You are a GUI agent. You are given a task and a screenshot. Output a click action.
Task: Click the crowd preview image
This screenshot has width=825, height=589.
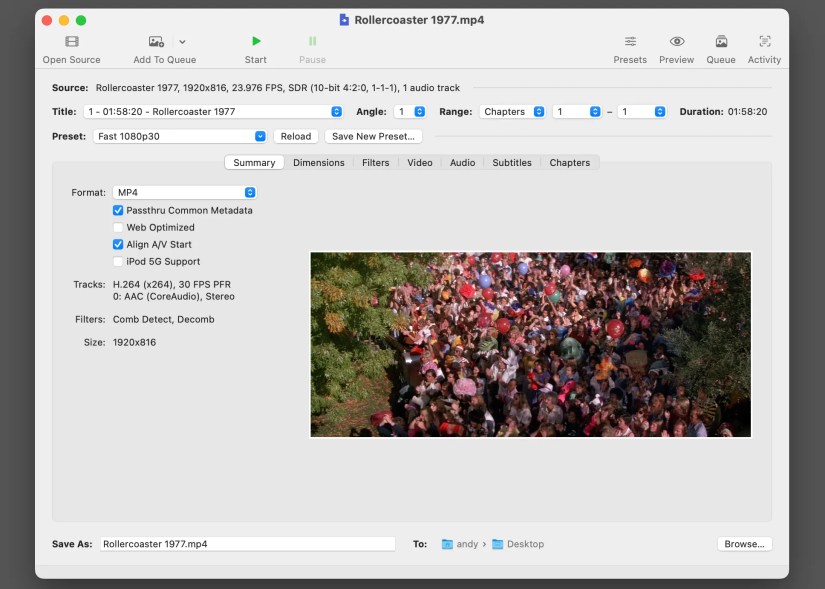tap(531, 345)
